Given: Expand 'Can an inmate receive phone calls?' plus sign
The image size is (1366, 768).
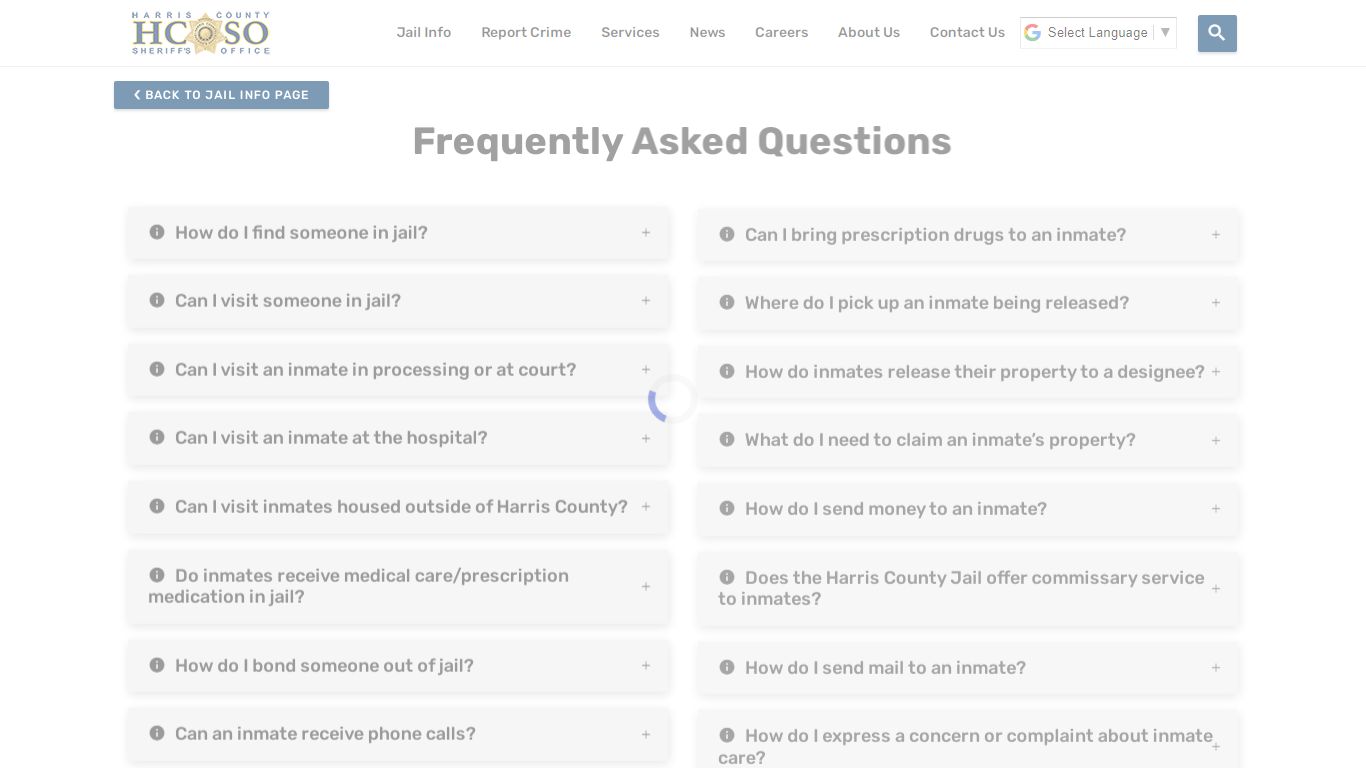Looking at the screenshot, I should (646, 734).
